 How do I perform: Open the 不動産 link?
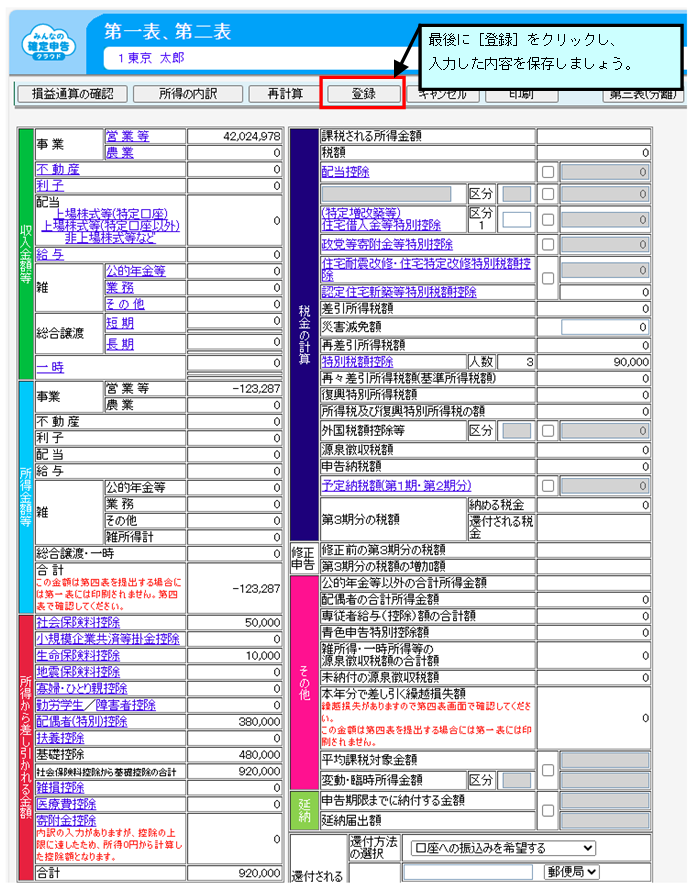(58, 169)
